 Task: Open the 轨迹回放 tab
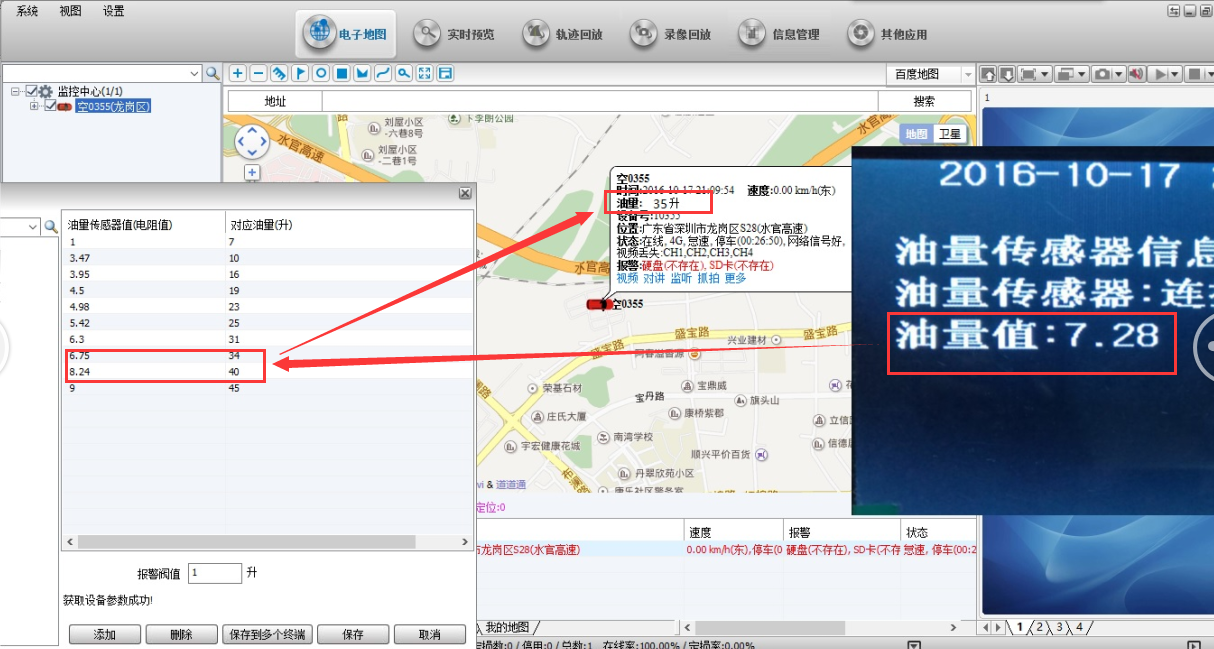564,34
